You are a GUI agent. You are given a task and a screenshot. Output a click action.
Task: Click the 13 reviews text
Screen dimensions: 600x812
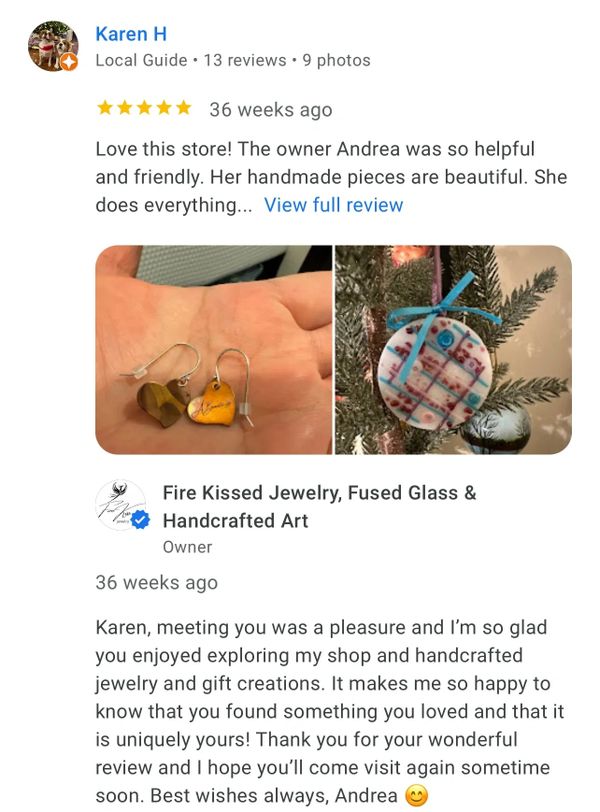245,61
